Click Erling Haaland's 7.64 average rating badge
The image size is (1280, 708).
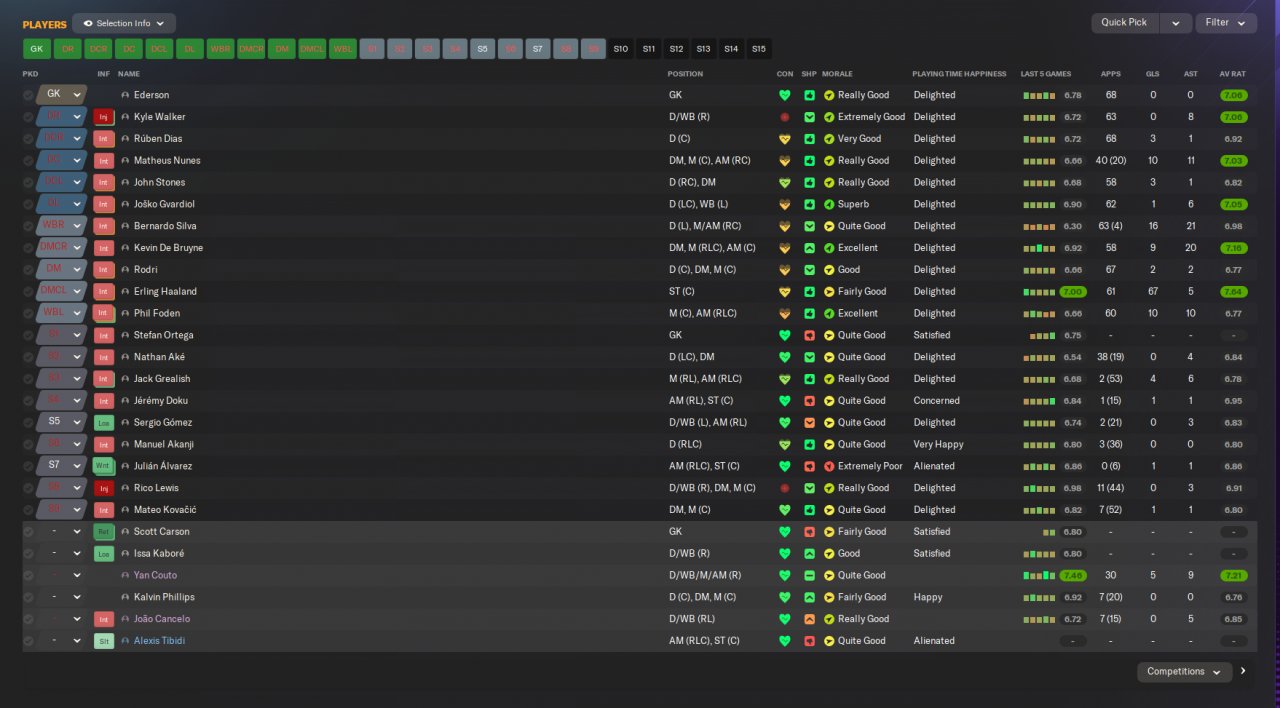point(1233,292)
